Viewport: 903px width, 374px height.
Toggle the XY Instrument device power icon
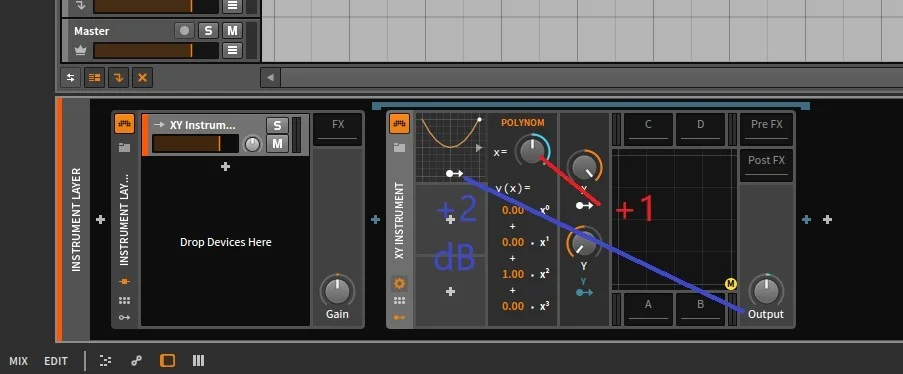pyautogui.click(x=399, y=123)
